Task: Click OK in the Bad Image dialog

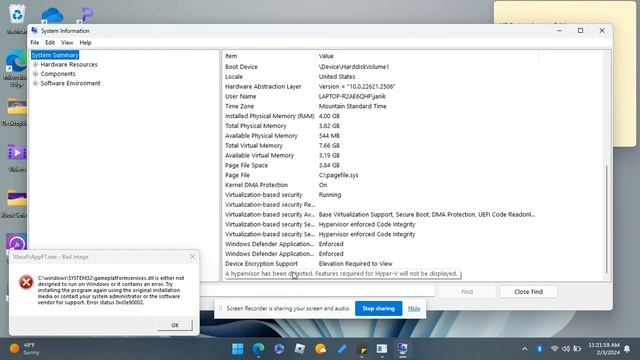Action: pyautogui.click(x=175, y=325)
